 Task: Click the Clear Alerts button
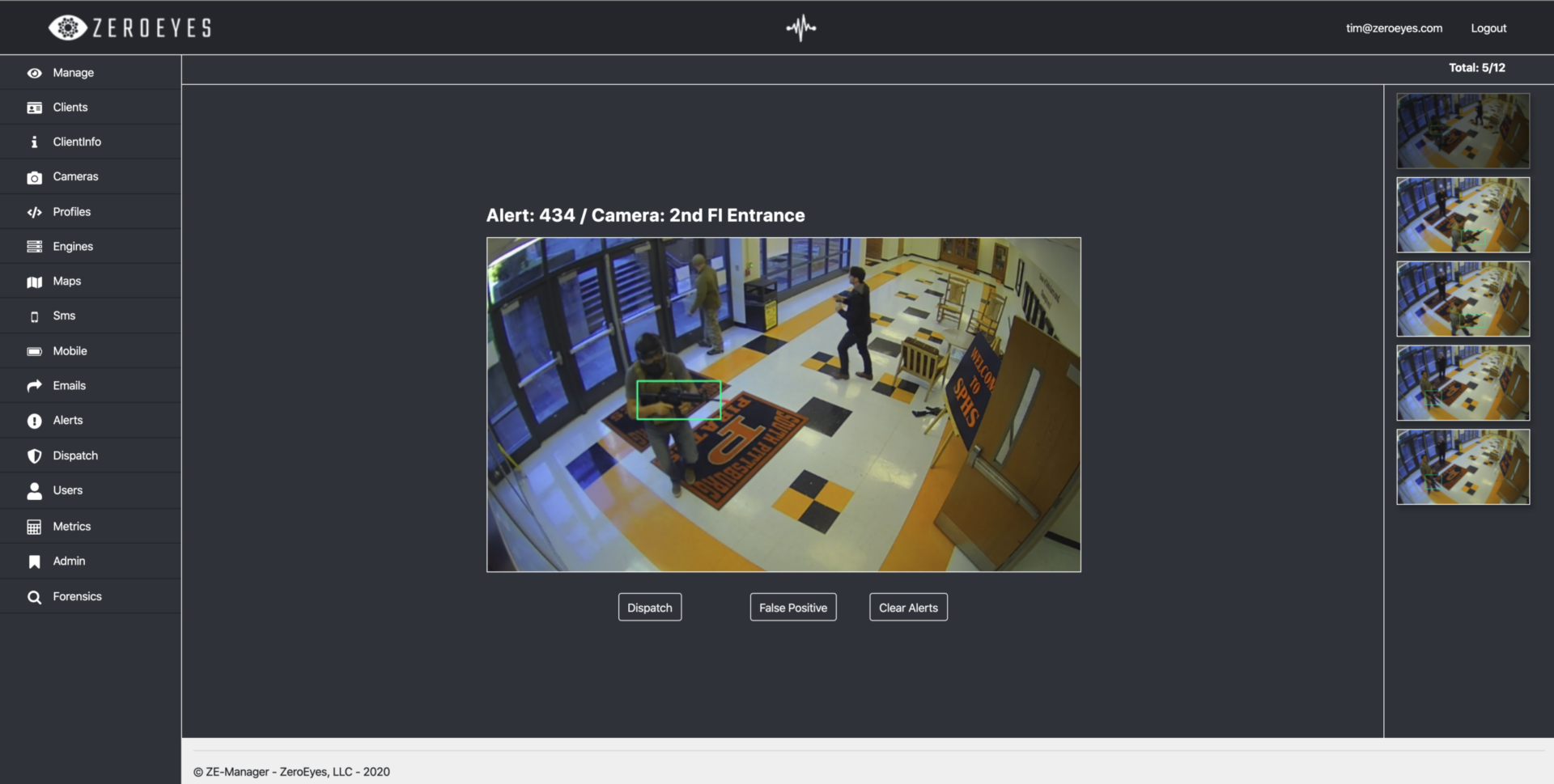coord(908,608)
